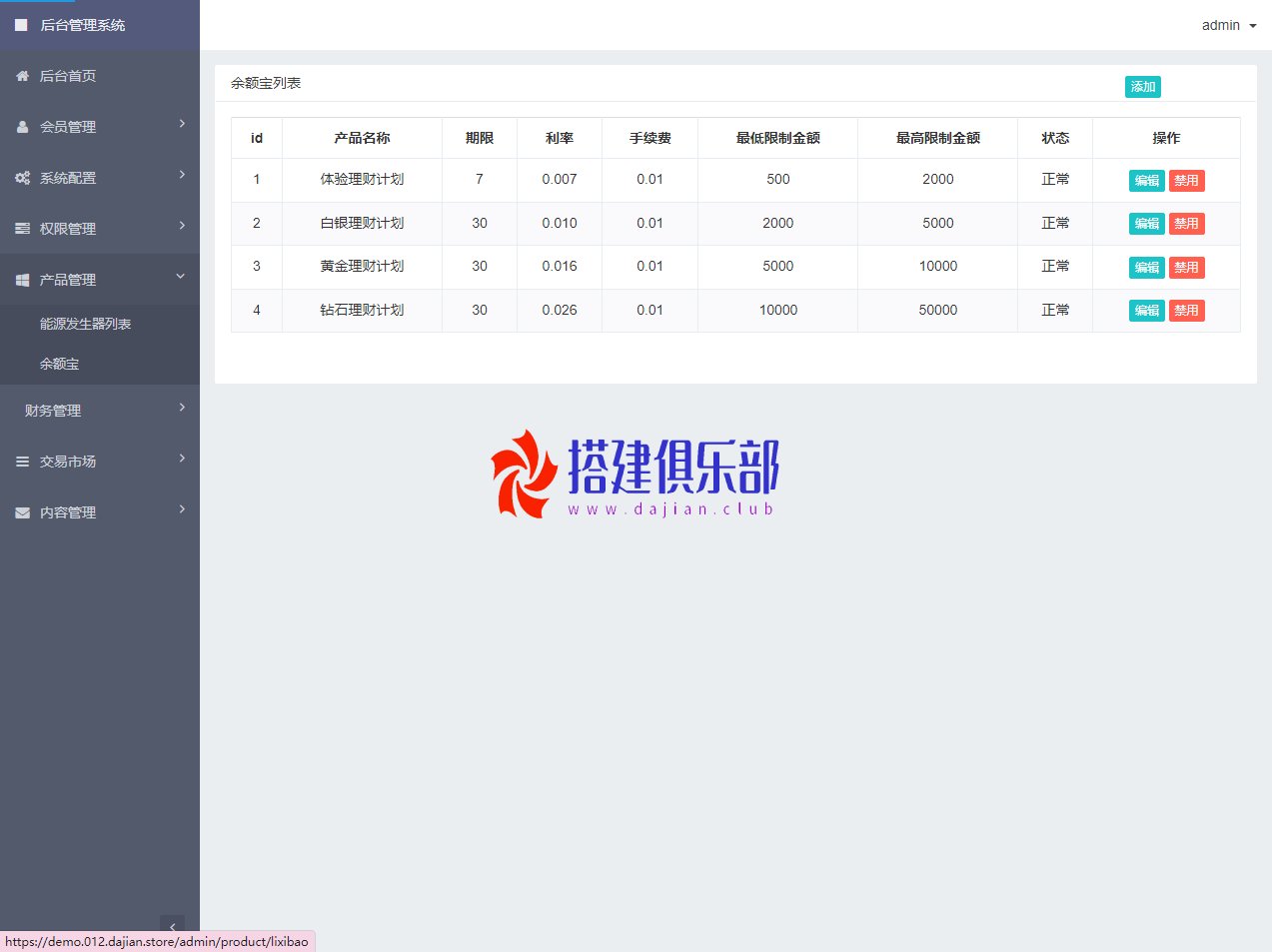Expand the 财务管理 chevron

(182, 408)
